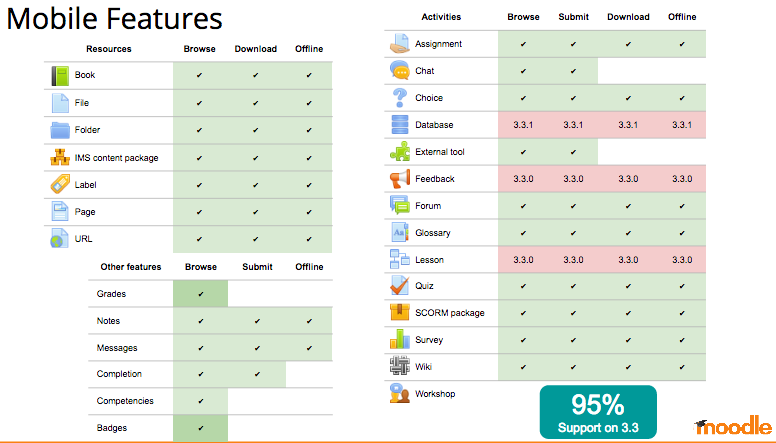This screenshot has height=443, width=776.
Task: Click the Label tag icon
Action: pyautogui.click(x=60, y=184)
